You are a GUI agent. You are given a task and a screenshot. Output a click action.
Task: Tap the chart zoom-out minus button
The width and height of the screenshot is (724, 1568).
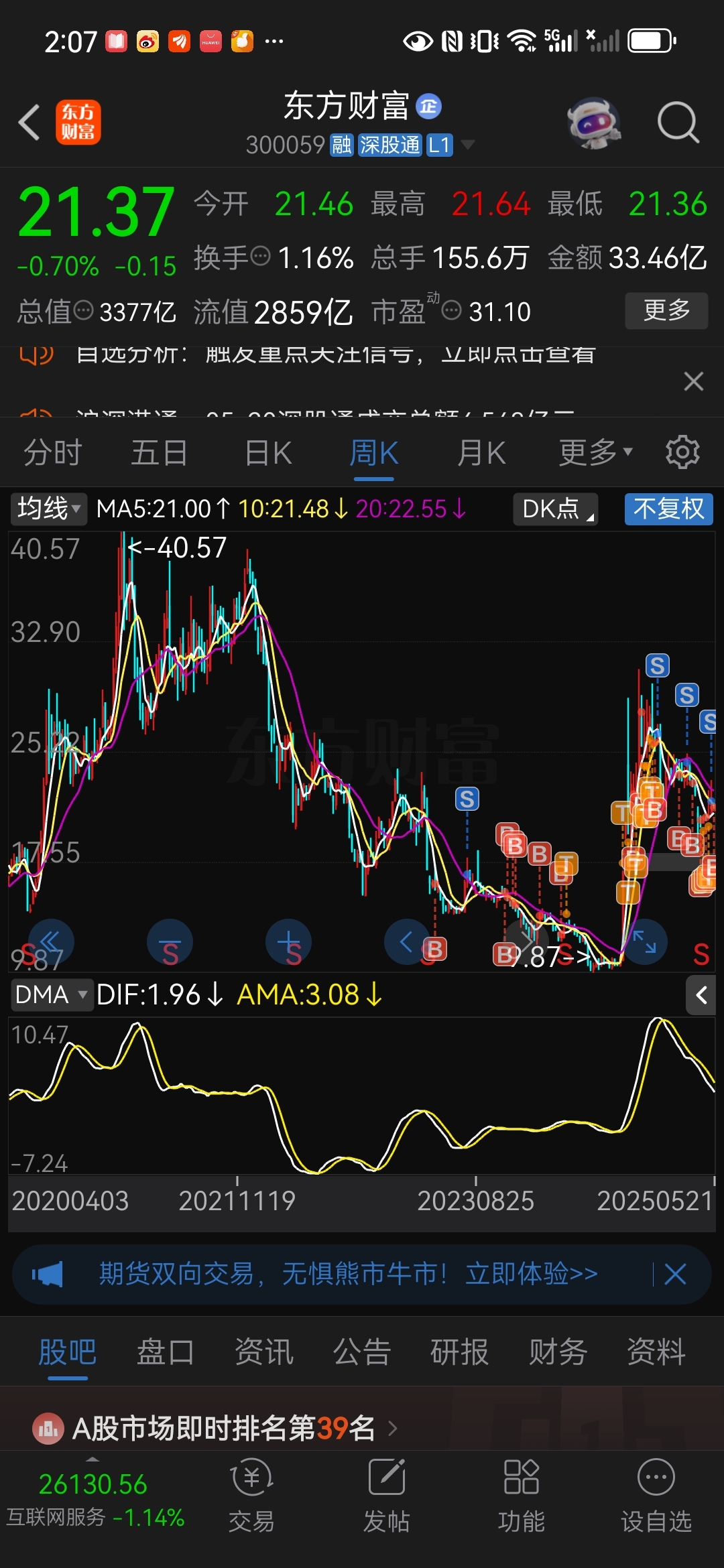coord(170,941)
